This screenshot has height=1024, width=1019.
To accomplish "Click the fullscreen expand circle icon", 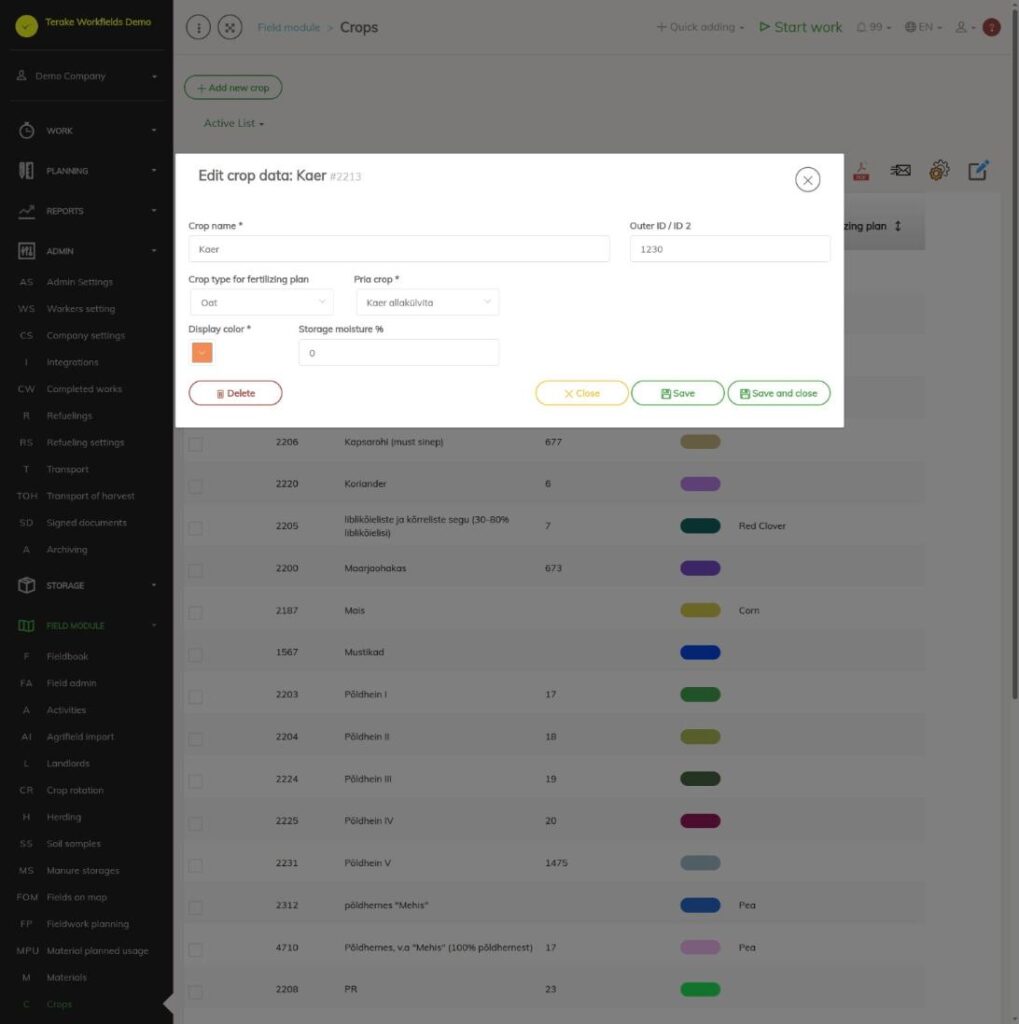I will (230, 27).
